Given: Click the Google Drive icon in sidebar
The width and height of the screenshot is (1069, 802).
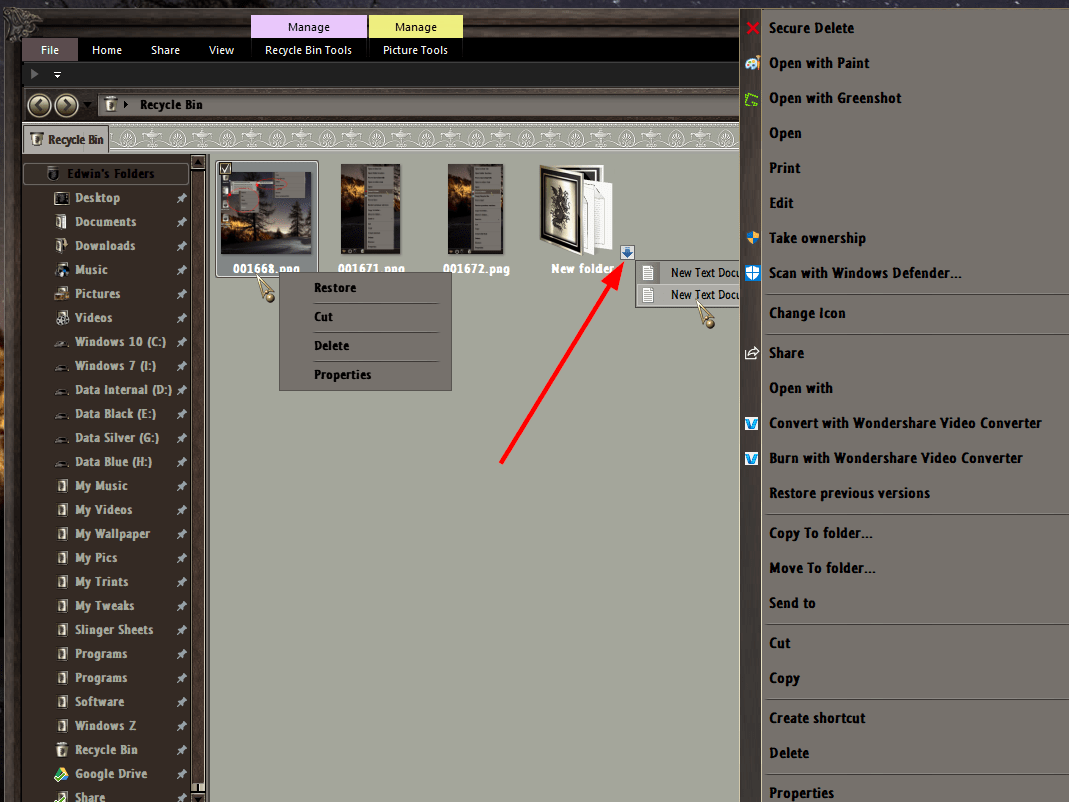Looking at the screenshot, I should click(x=62, y=774).
